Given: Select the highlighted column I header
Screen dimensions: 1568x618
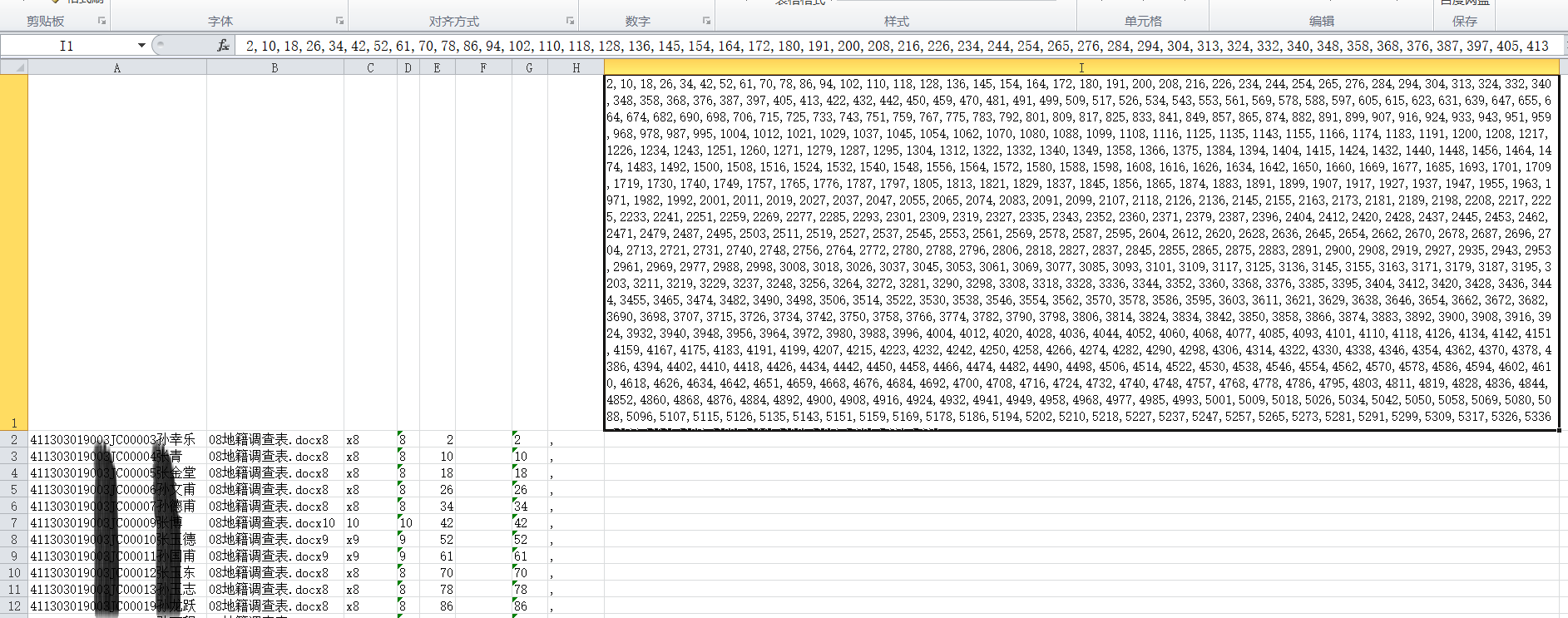Looking at the screenshot, I should point(1081,67).
